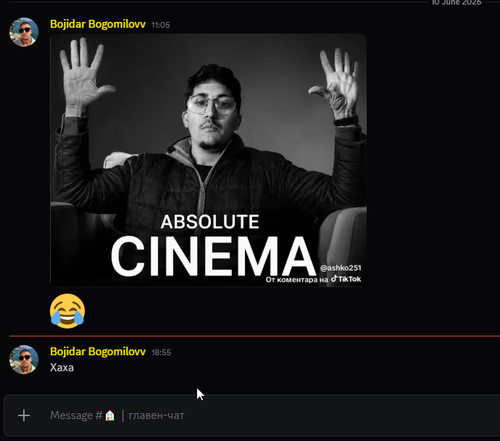
Task: Open Bojidar Bogomilovv avatar on 18:55 message
Action: pyautogui.click(x=24, y=360)
